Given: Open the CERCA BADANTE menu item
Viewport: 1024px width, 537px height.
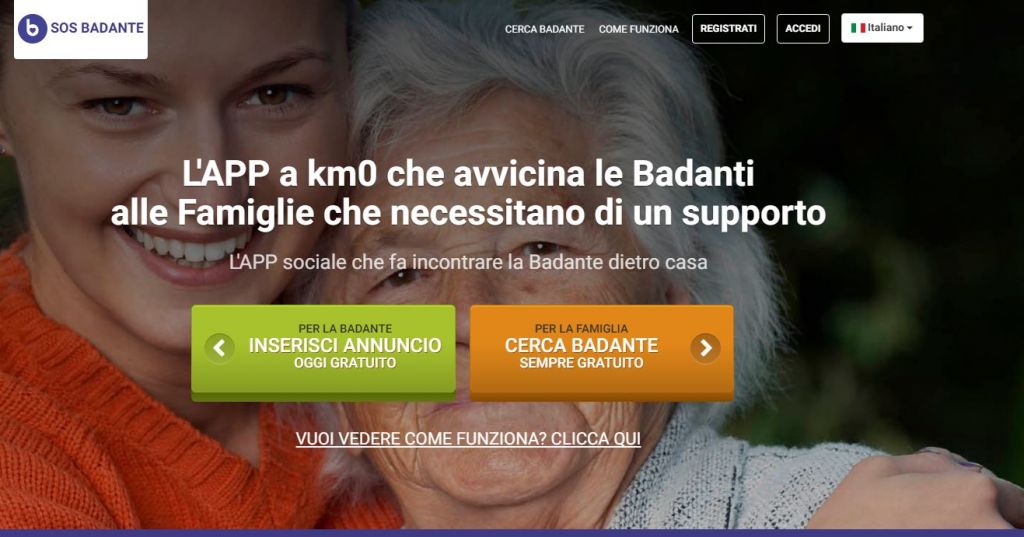Looking at the screenshot, I should (x=544, y=29).
